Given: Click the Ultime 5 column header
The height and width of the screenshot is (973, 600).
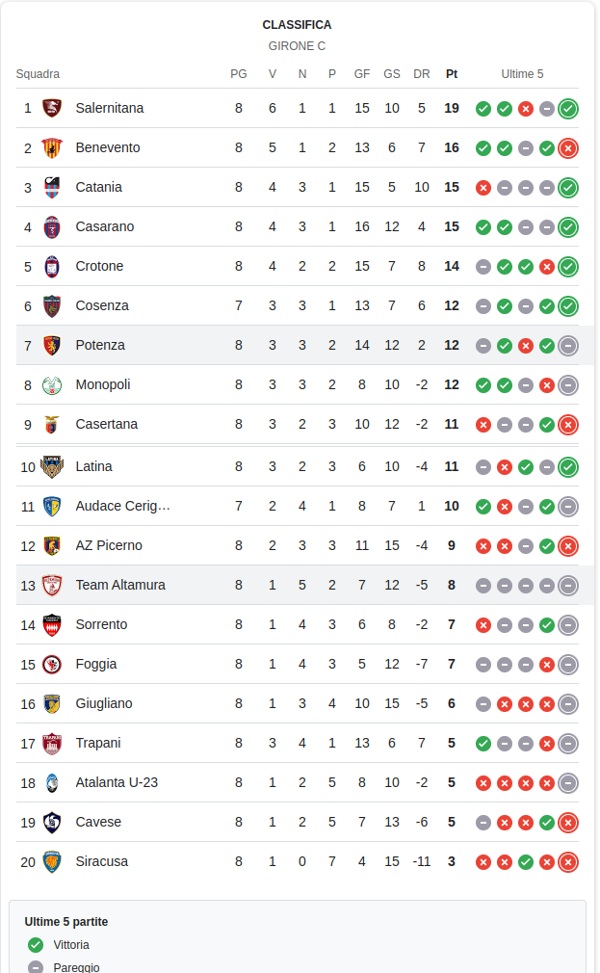Looking at the screenshot, I should pos(523,74).
